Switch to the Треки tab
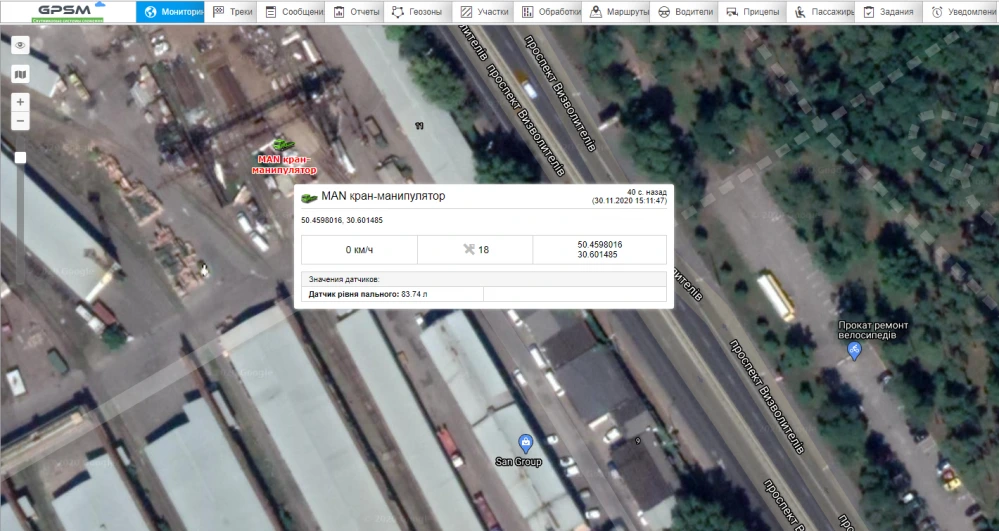 233,13
